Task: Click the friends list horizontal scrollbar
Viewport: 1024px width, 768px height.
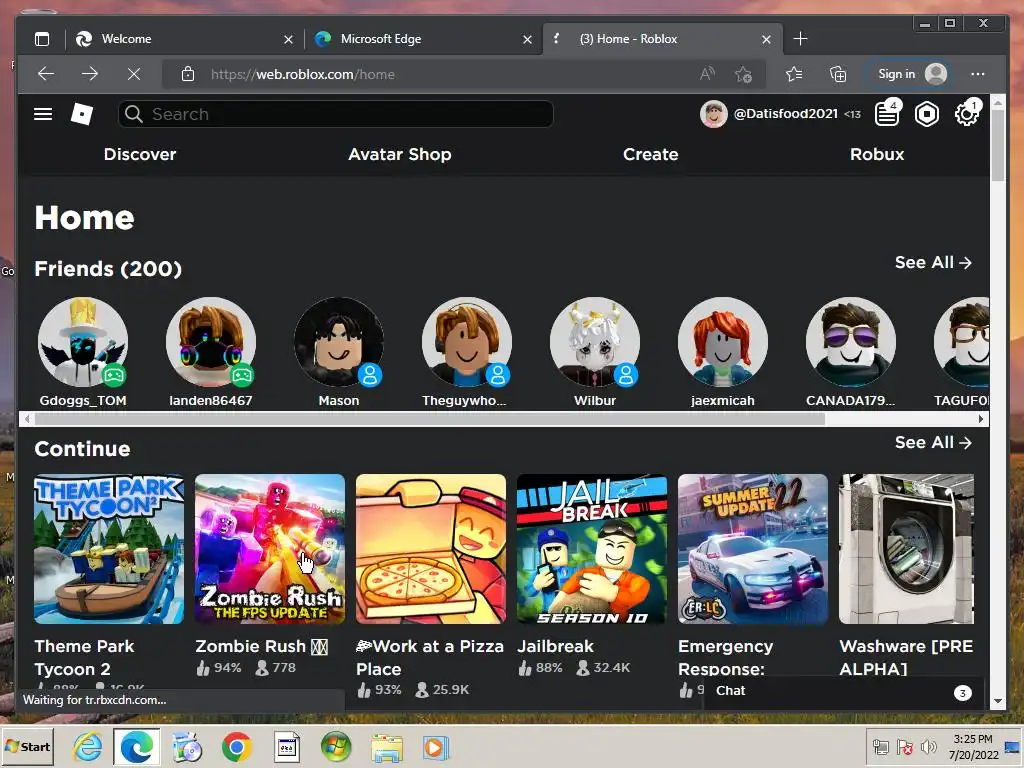Action: (430, 419)
